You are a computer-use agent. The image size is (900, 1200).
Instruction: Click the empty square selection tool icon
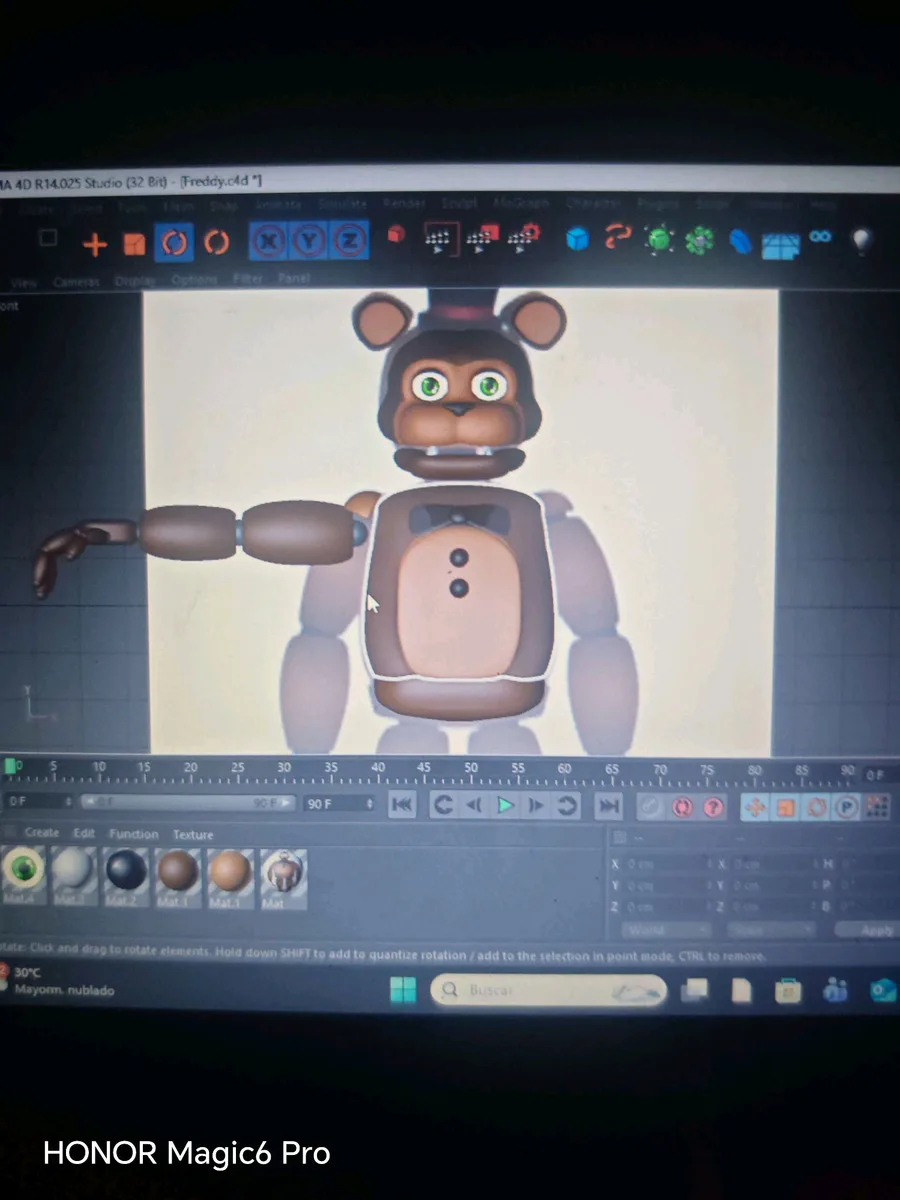(48, 238)
